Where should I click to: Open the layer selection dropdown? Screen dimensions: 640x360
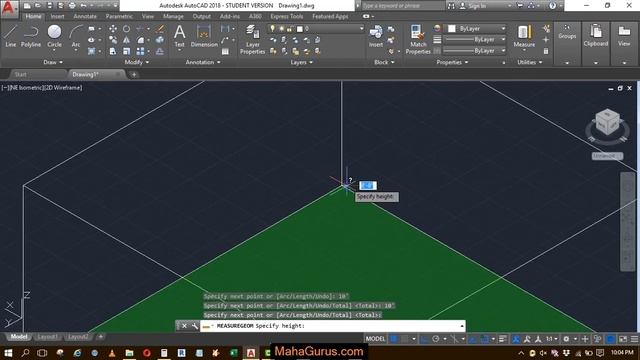[x=361, y=29]
